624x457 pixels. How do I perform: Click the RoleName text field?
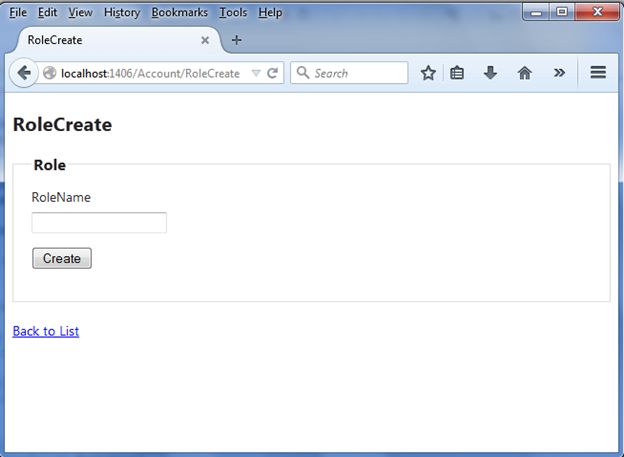coord(99,223)
